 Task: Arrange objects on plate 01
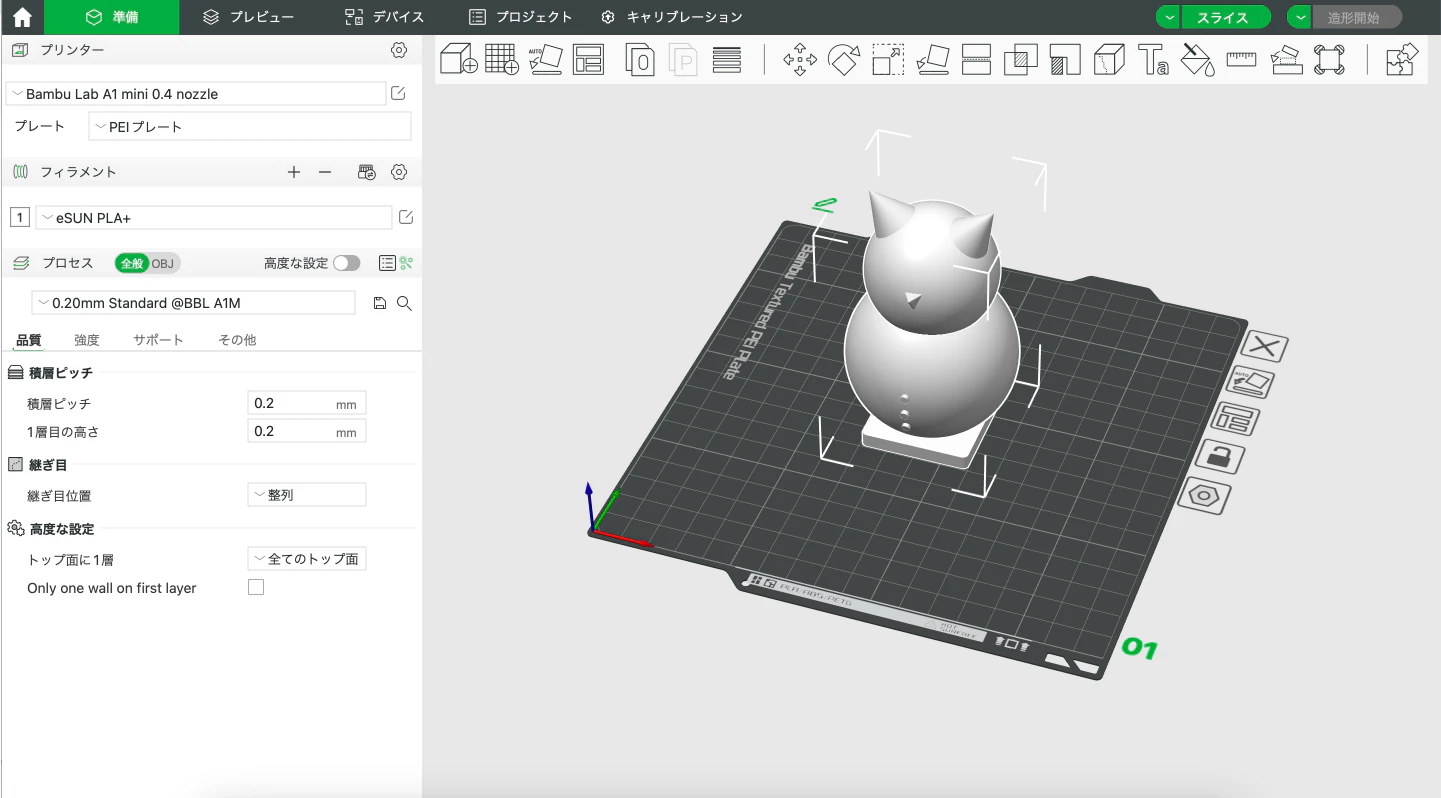1236,418
